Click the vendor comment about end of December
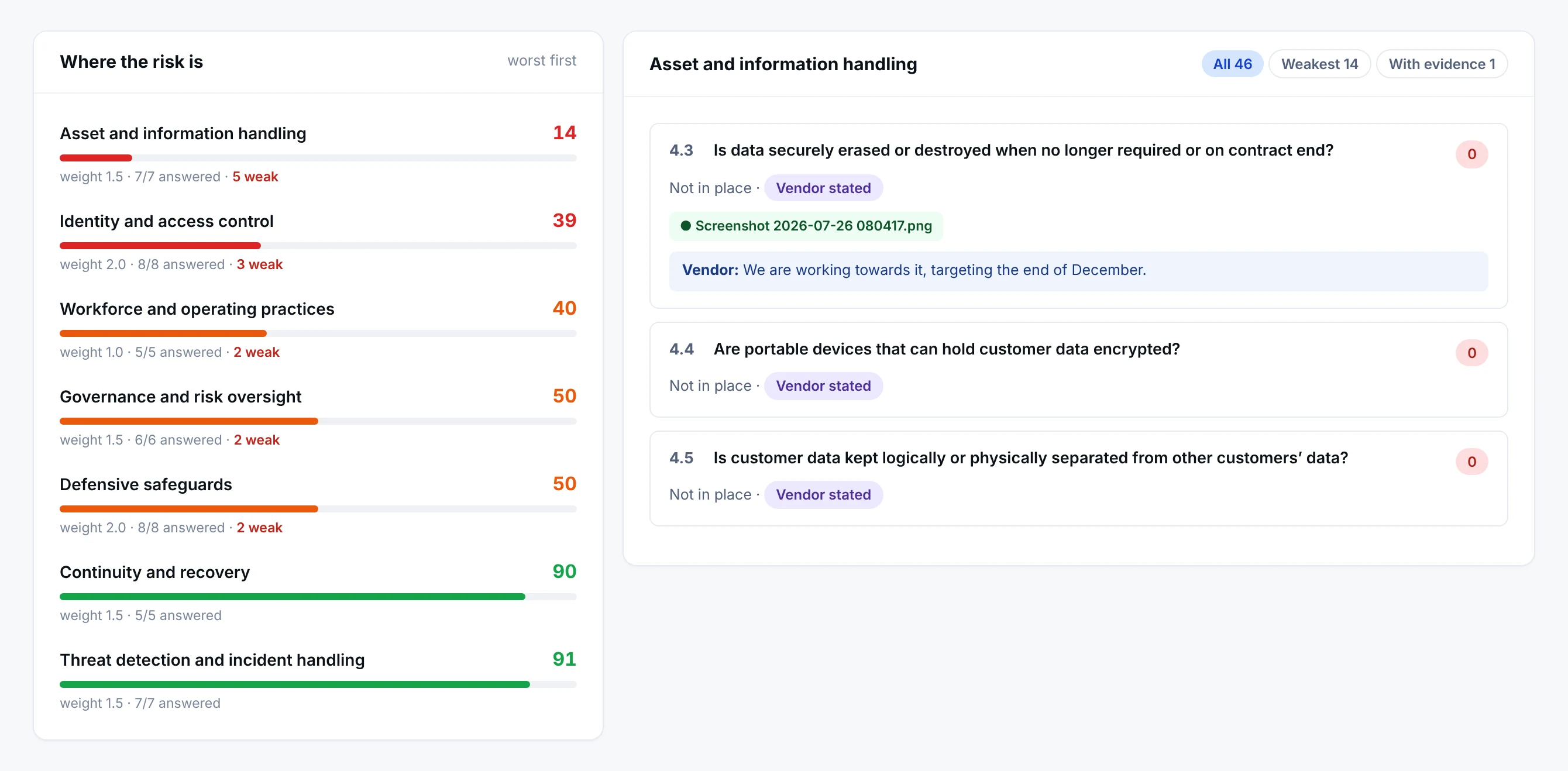This screenshot has height=771, width=1568. [x=1078, y=271]
